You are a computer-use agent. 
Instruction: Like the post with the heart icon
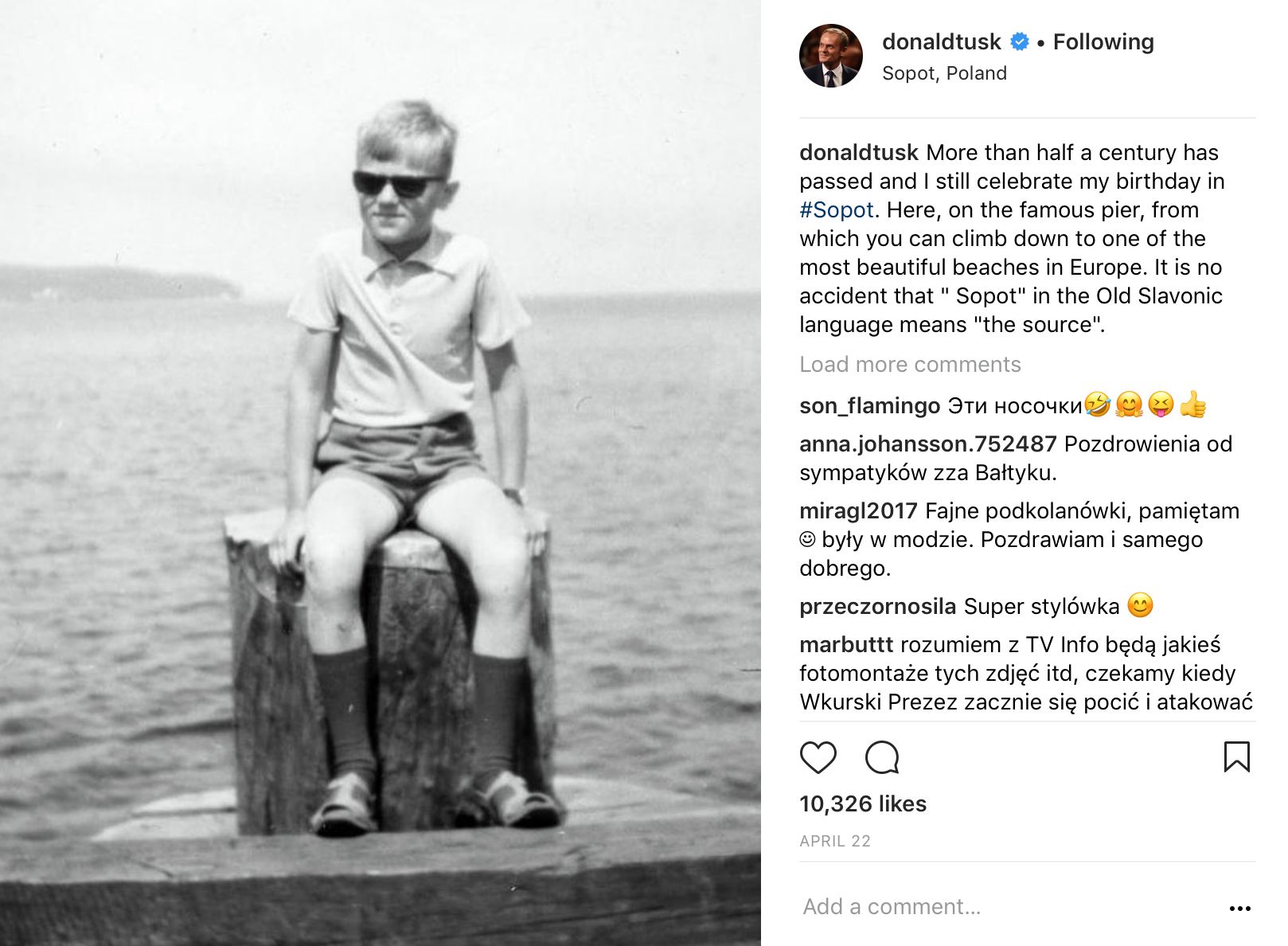point(818,757)
